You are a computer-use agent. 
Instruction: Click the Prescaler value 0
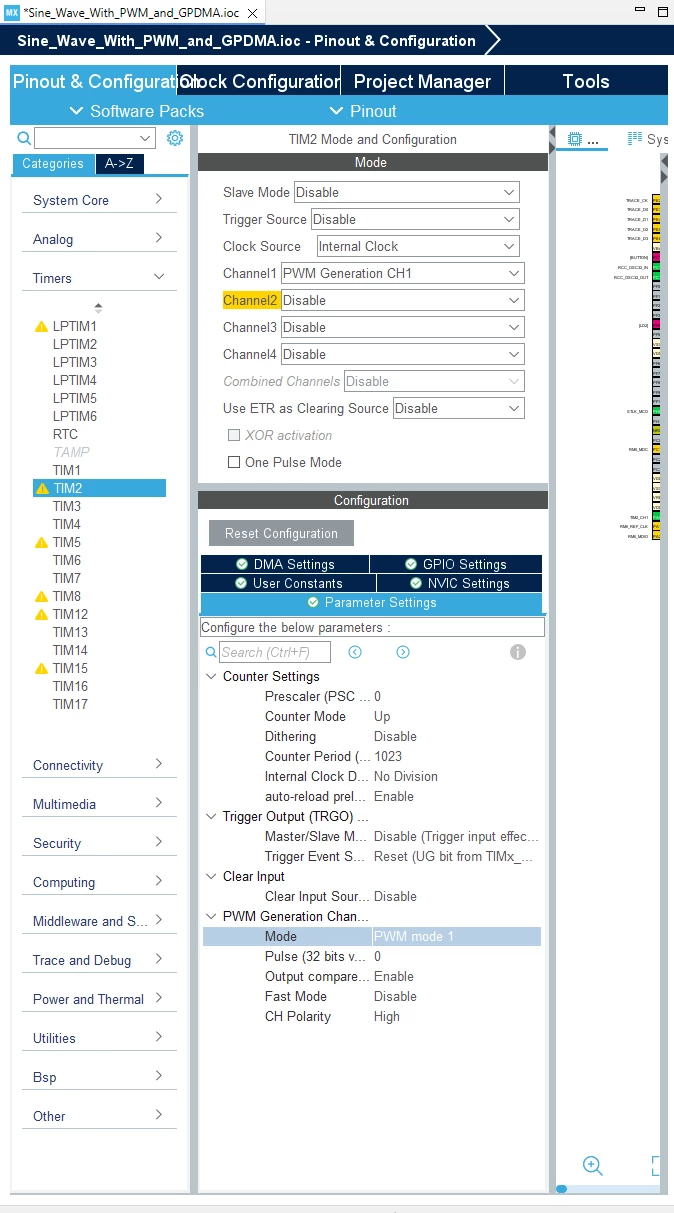[x=378, y=696]
